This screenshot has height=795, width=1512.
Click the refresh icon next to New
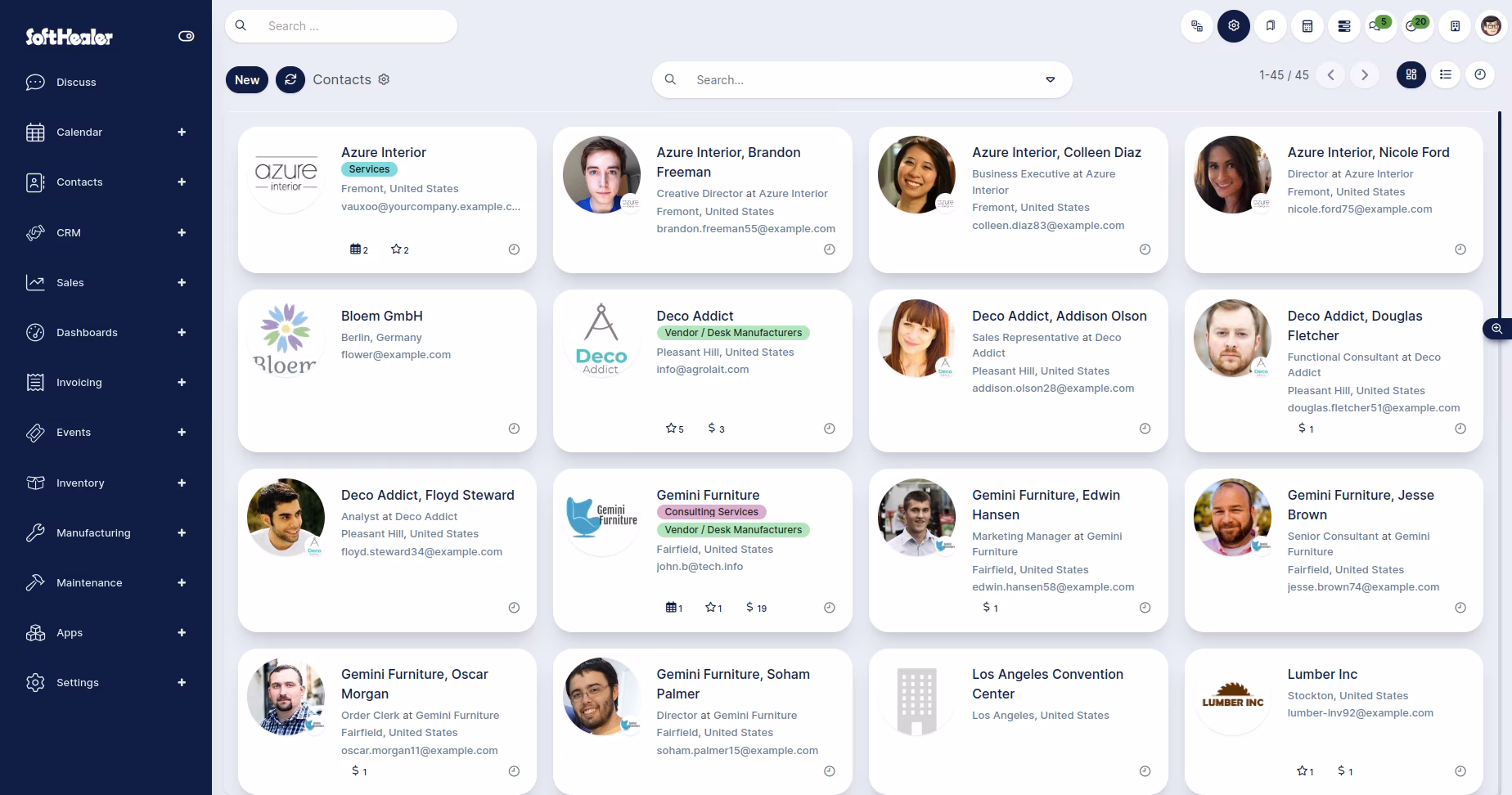pyautogui.click(x=290, y=80)
